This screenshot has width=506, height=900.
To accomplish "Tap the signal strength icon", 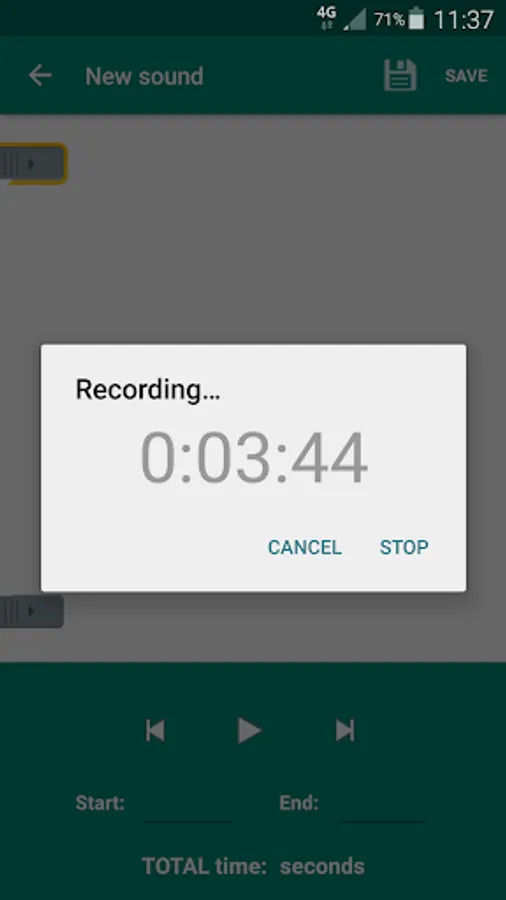I will 356,20.
